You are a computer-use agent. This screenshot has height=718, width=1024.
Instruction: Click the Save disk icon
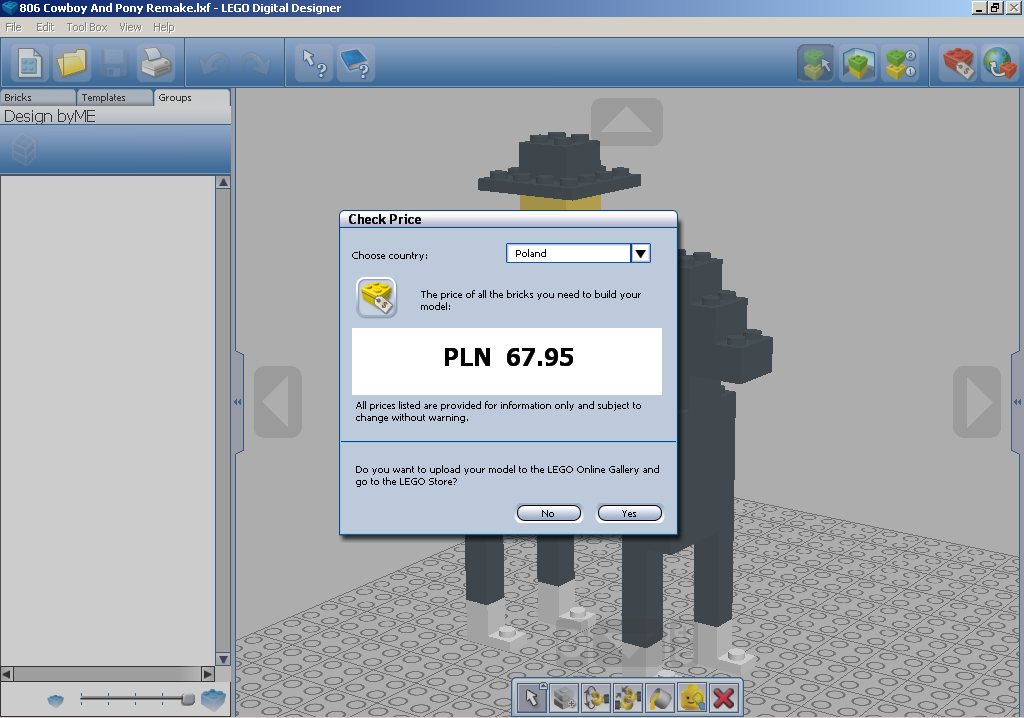point(114,63)
